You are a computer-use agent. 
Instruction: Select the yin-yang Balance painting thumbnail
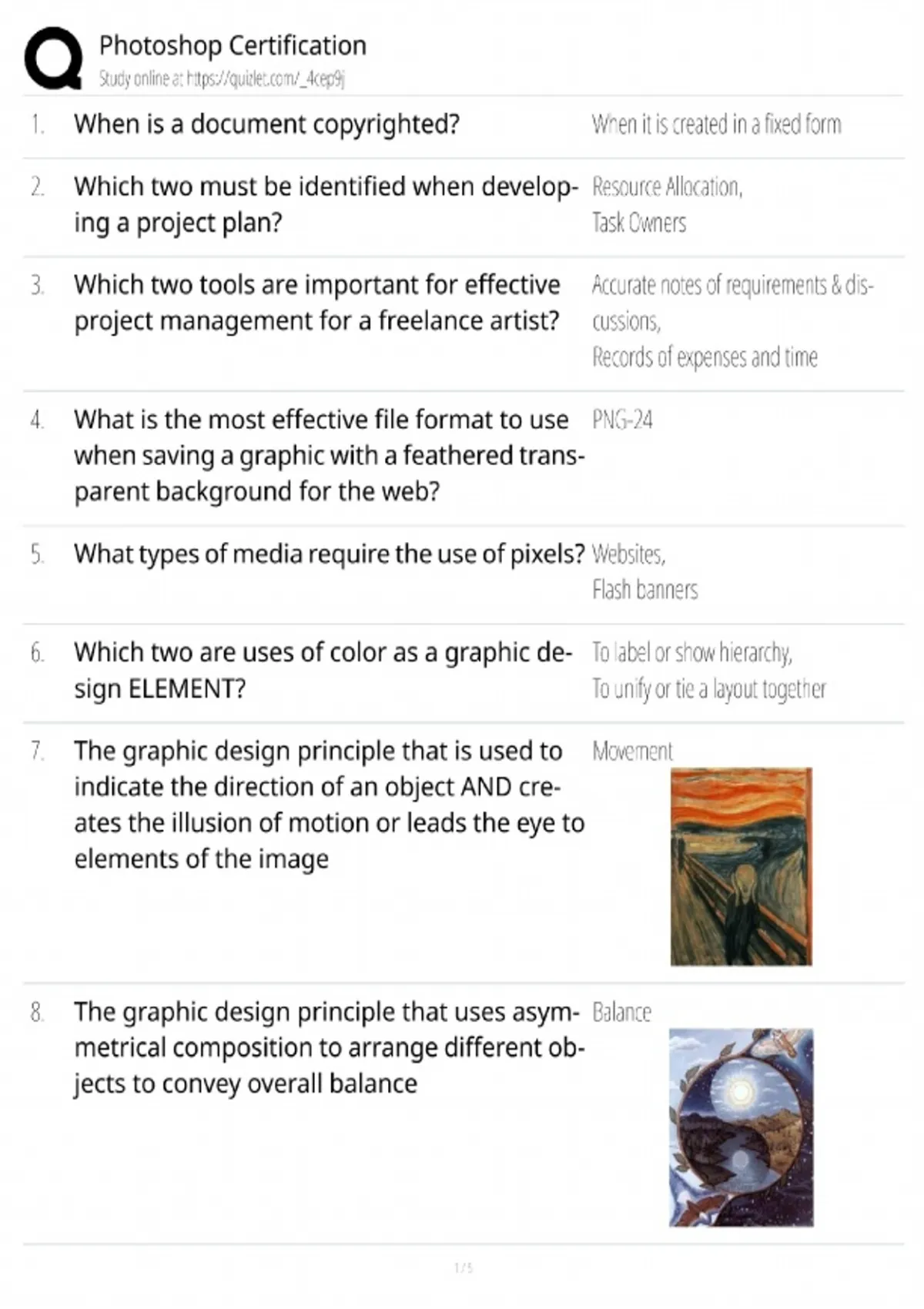click(x=741, y=1127)
